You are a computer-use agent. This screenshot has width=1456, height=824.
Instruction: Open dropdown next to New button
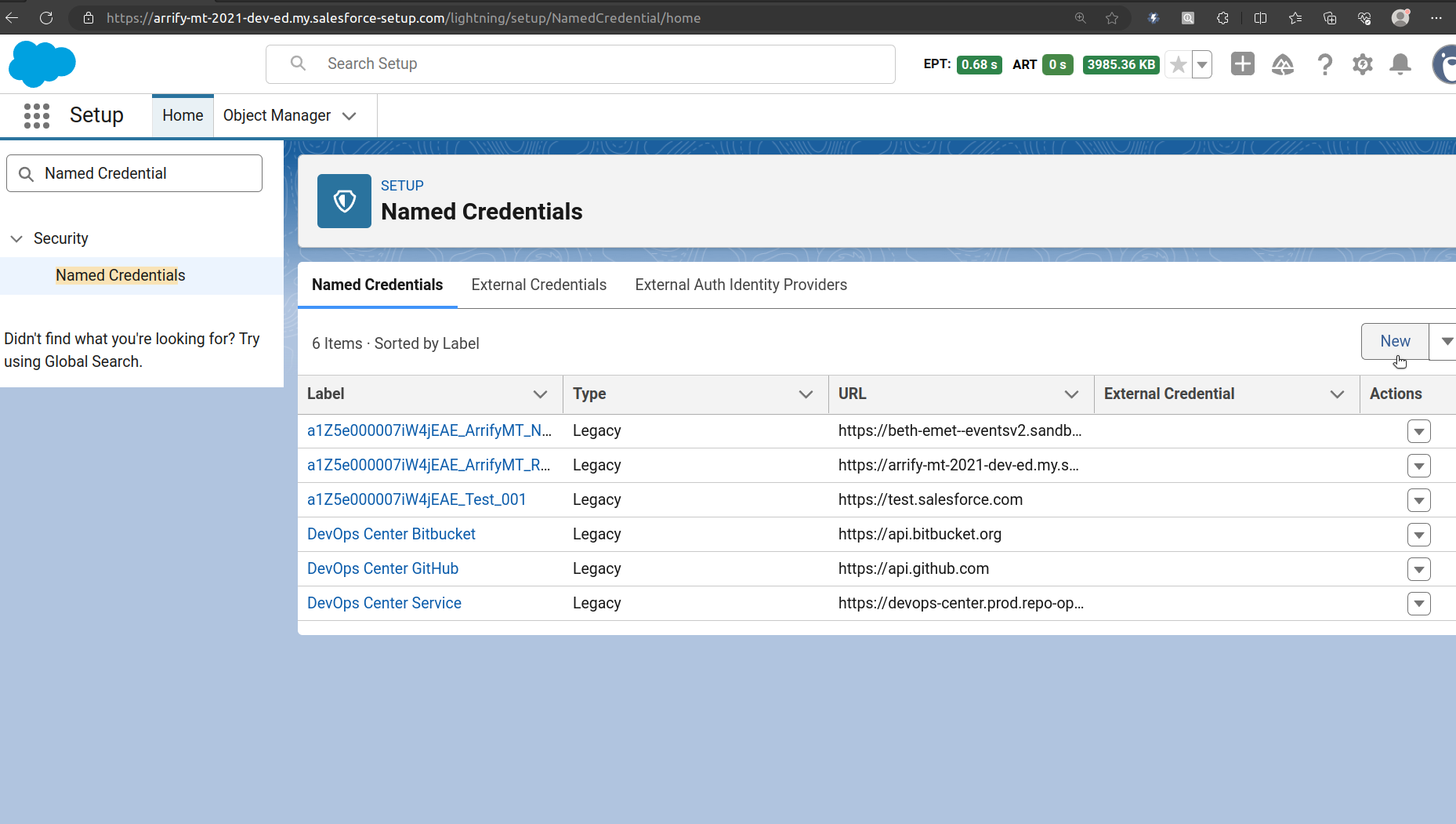coord(1446,342)
